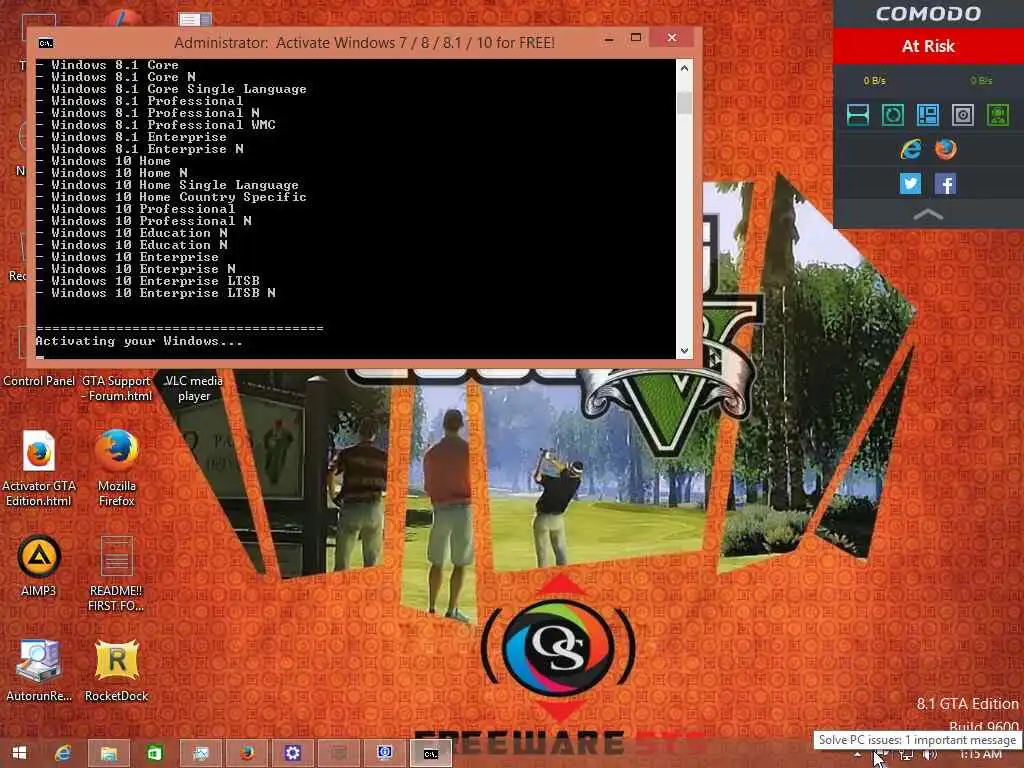Click the VLC media player desktop label

coord(194,388)
